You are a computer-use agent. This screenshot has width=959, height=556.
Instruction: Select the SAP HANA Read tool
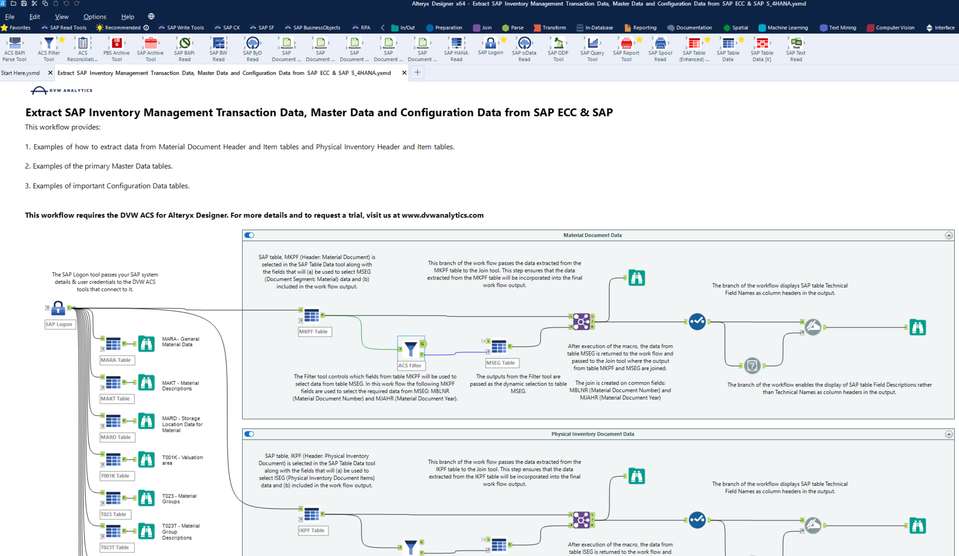pyautogui.click(x=456, y=43)
